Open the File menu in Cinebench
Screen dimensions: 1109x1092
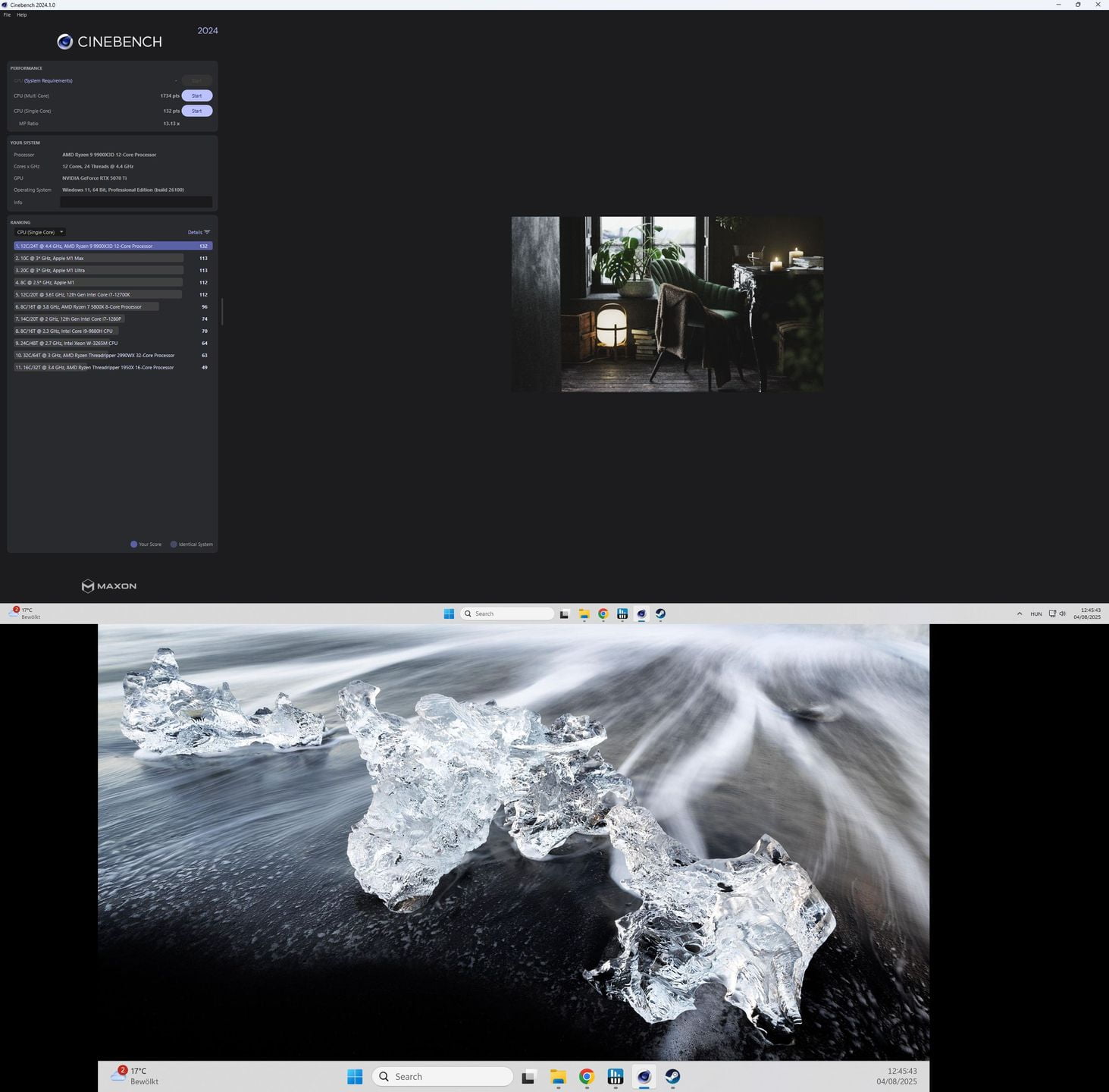7,14
